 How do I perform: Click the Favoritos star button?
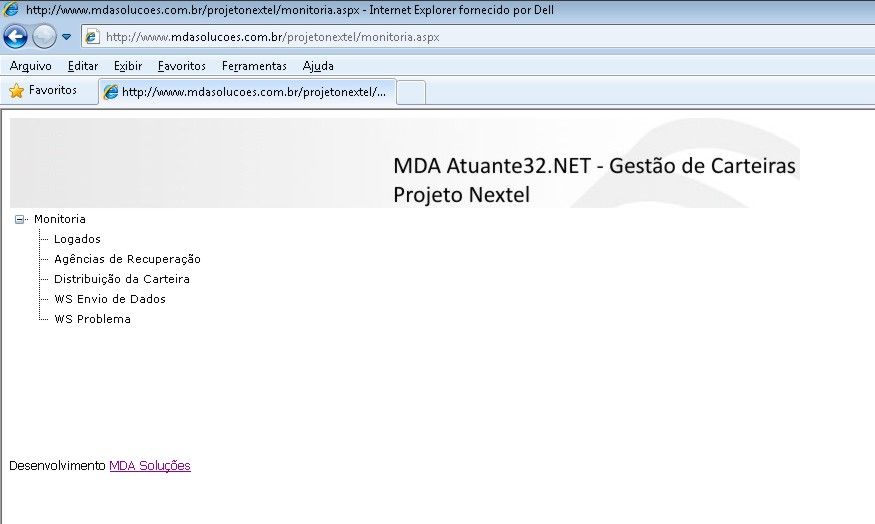pos(43,90)
